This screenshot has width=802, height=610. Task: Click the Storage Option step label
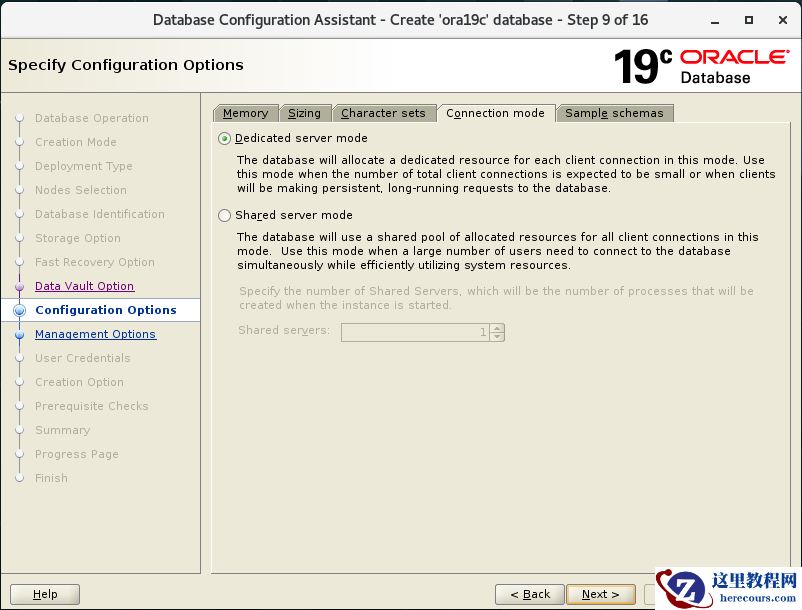click(78, 238)
